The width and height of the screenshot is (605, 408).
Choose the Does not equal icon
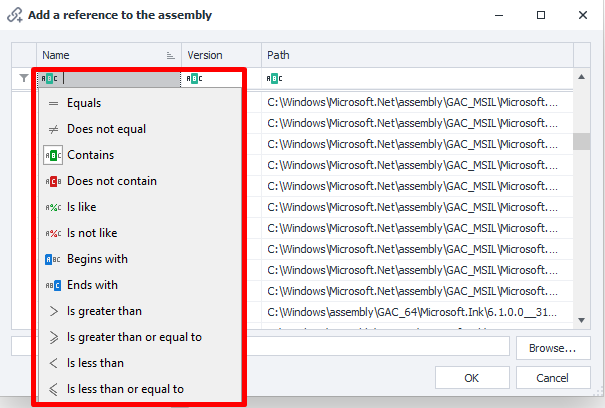point(54,129)
